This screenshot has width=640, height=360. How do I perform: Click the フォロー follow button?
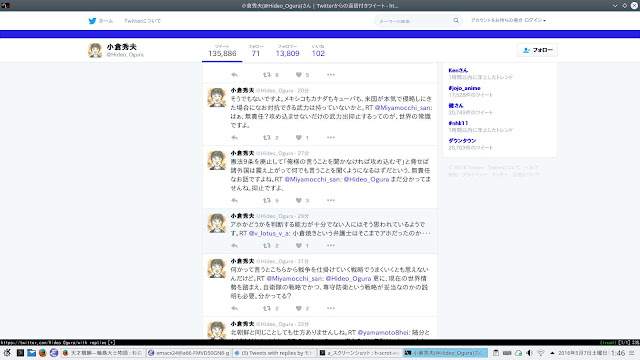(537, 50)
